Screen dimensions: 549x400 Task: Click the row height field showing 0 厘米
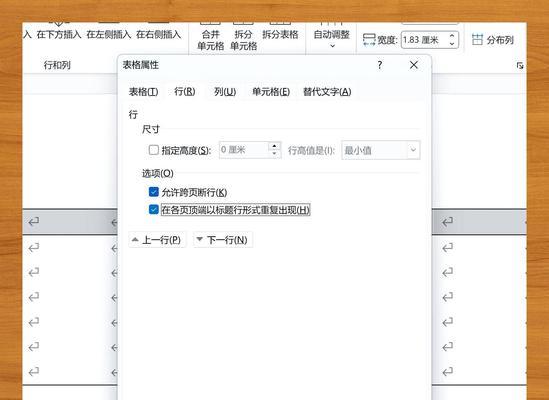(x=244, y=150)
